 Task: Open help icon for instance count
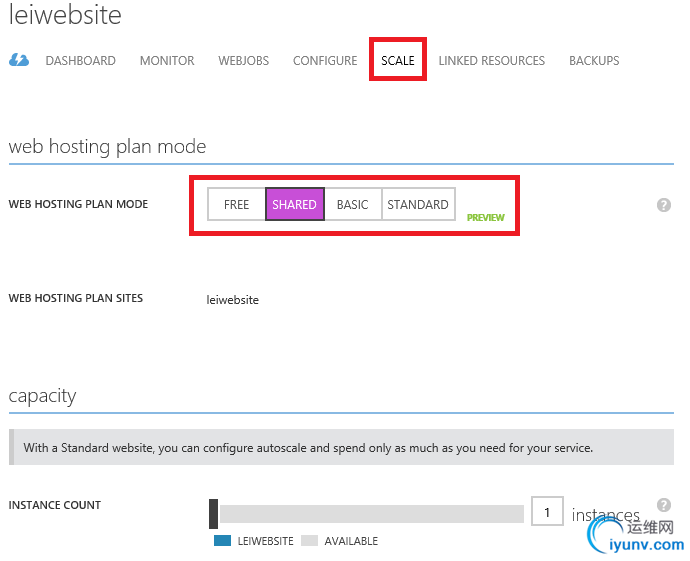[664, 505]
